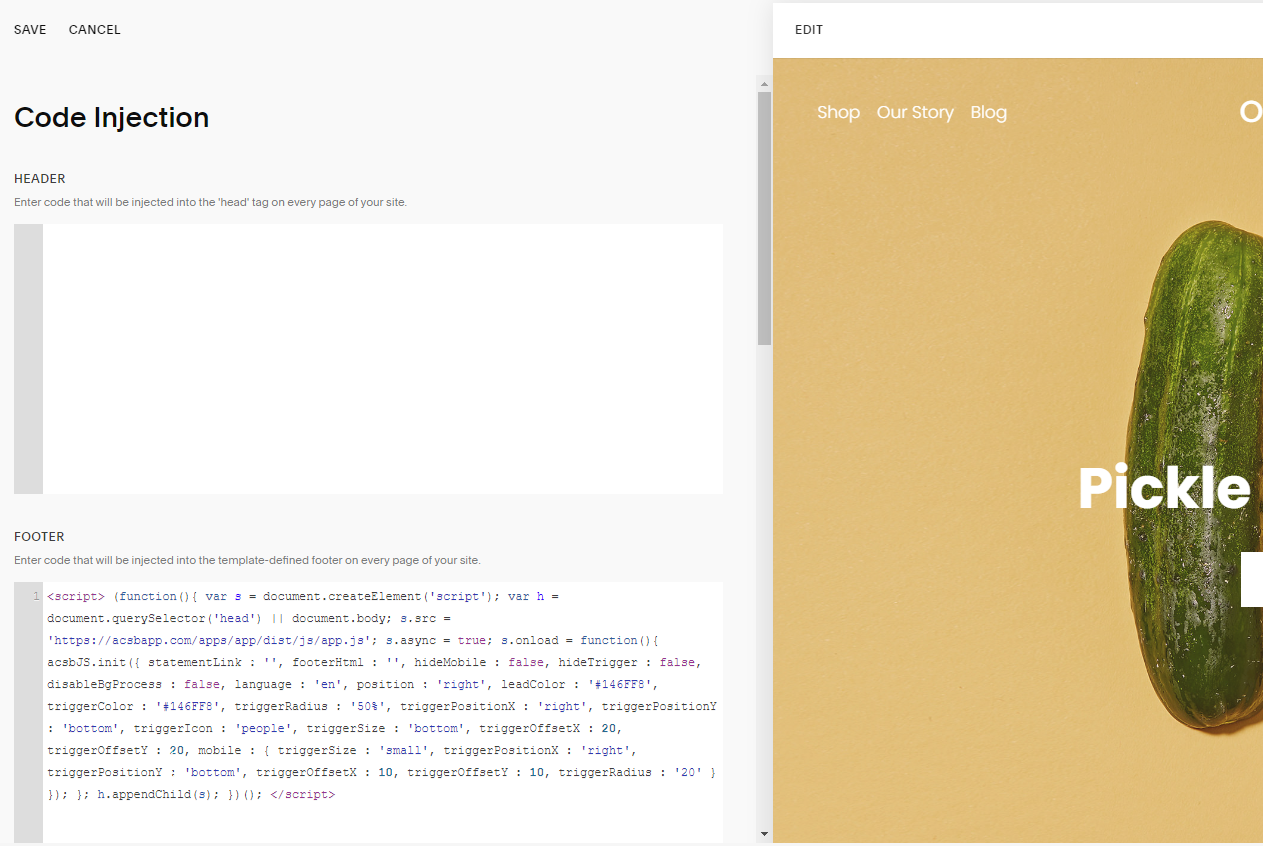Click the white button at the preview's right edge
1263x846 pixels.
click(1252, 579)
